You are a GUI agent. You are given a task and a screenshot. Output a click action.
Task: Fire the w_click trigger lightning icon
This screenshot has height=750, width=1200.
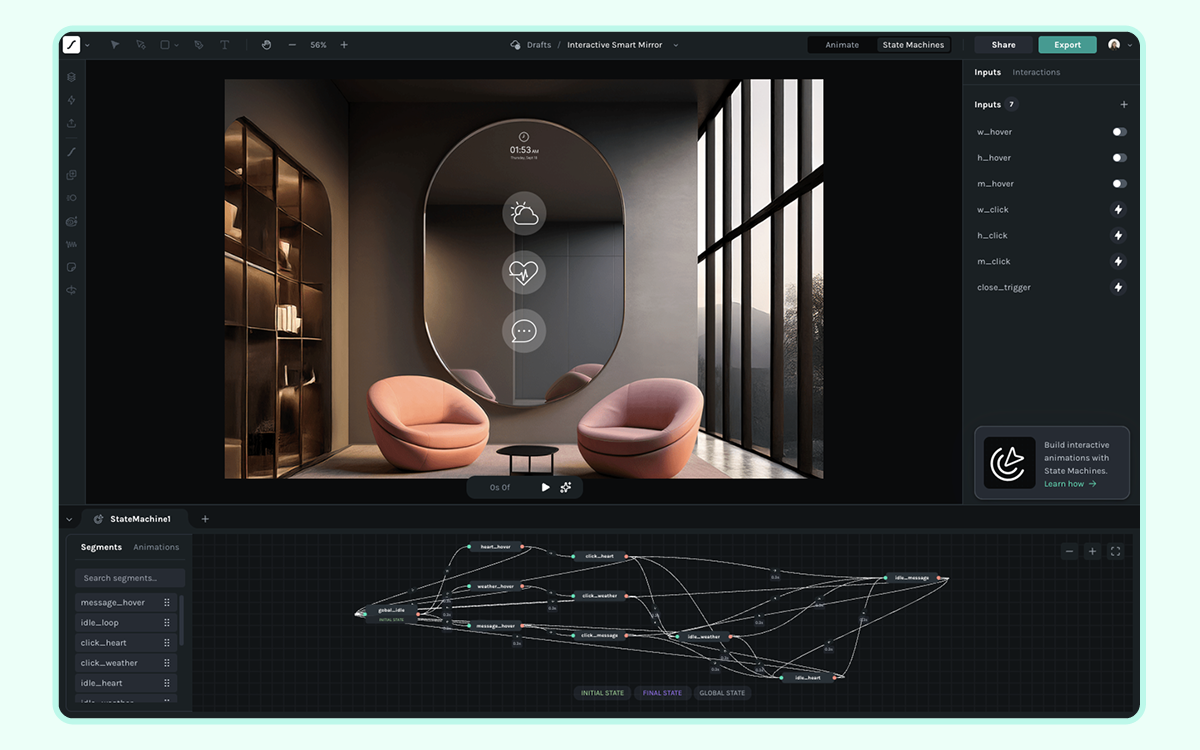(x=1118, y=210)
